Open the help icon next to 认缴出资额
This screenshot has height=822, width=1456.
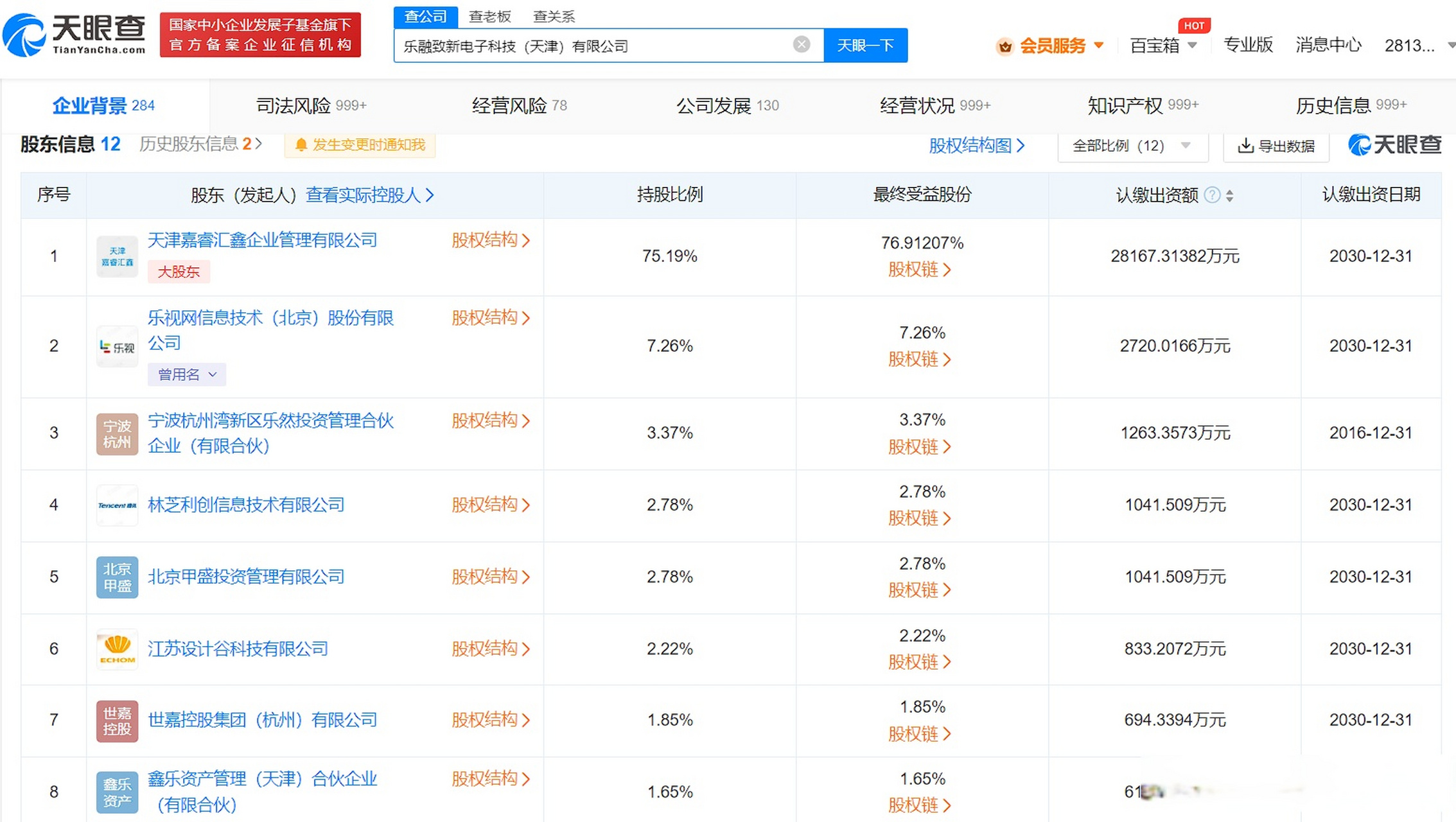1212,195
